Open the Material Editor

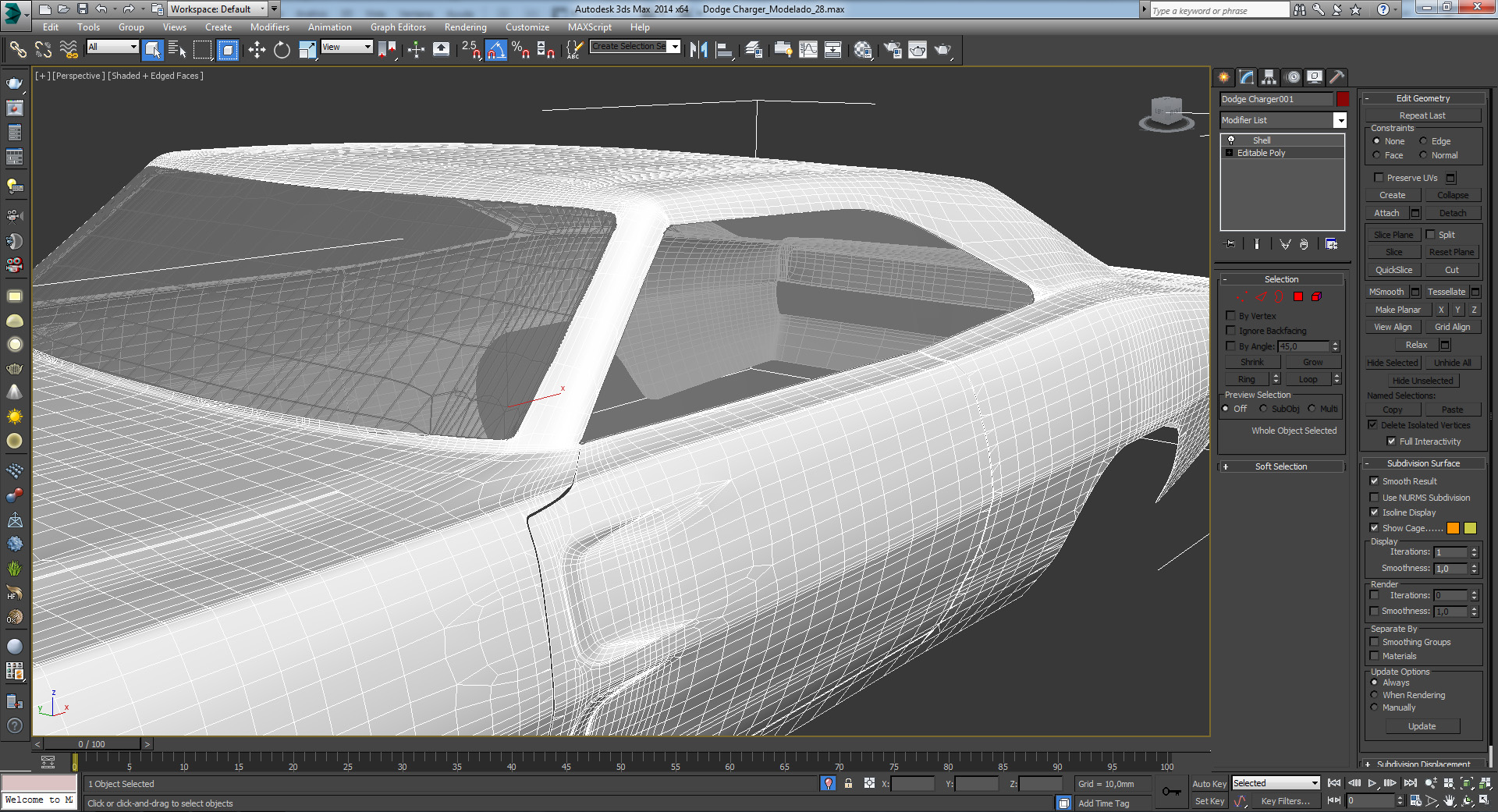(863, 50)
